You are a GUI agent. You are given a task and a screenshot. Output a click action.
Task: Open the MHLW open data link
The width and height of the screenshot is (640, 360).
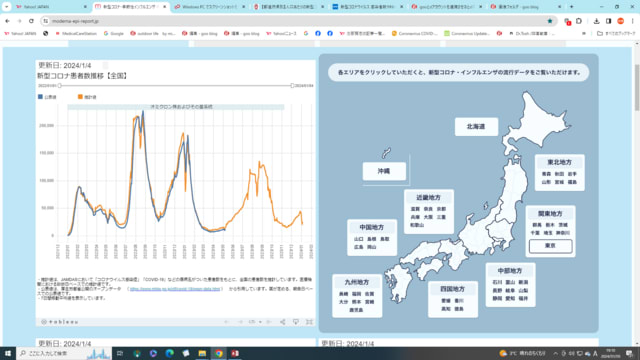pos(175,289)
